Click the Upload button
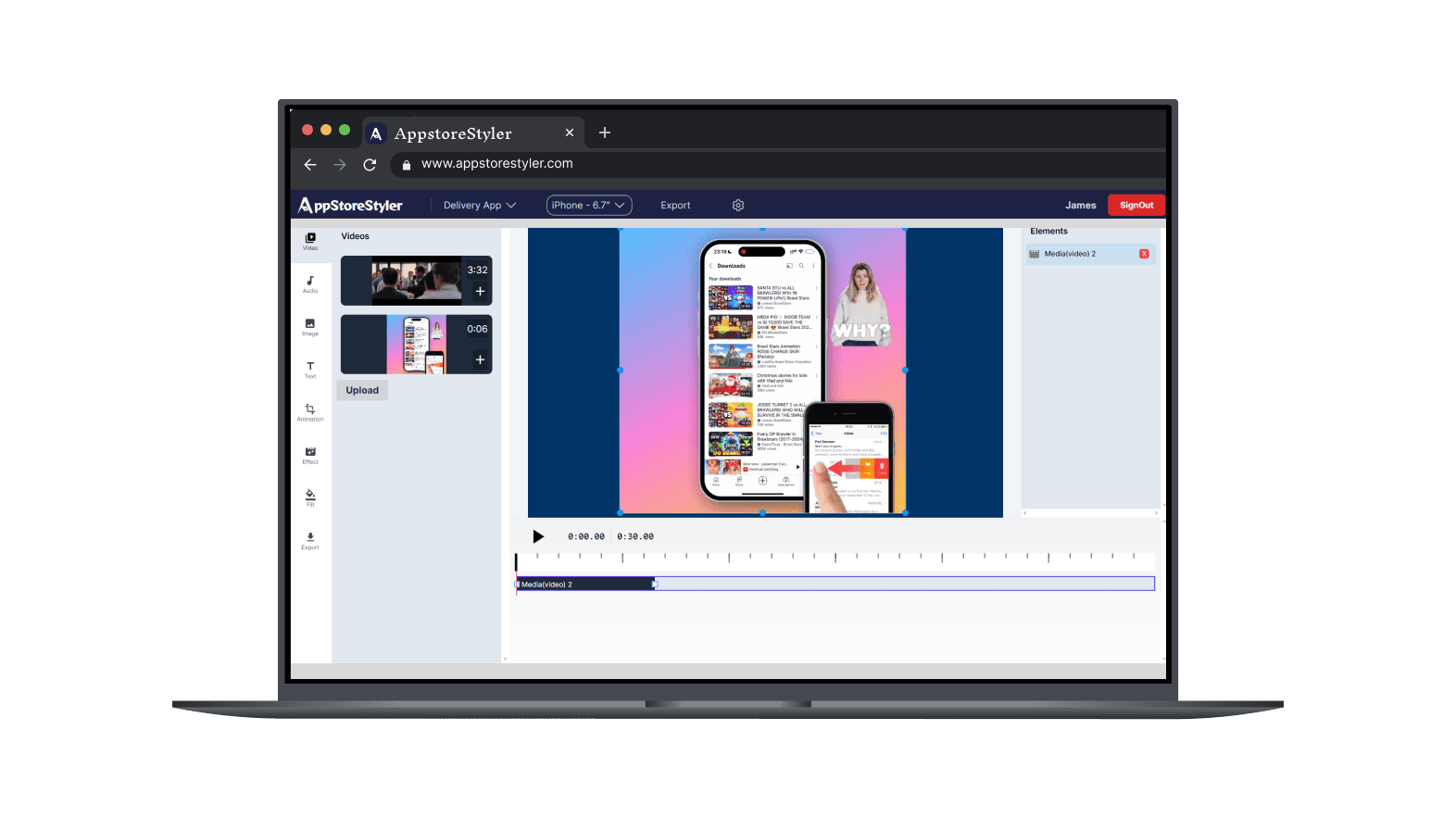Image resolution: width=1456 pixels, height=818 pixels. (362, 390)
